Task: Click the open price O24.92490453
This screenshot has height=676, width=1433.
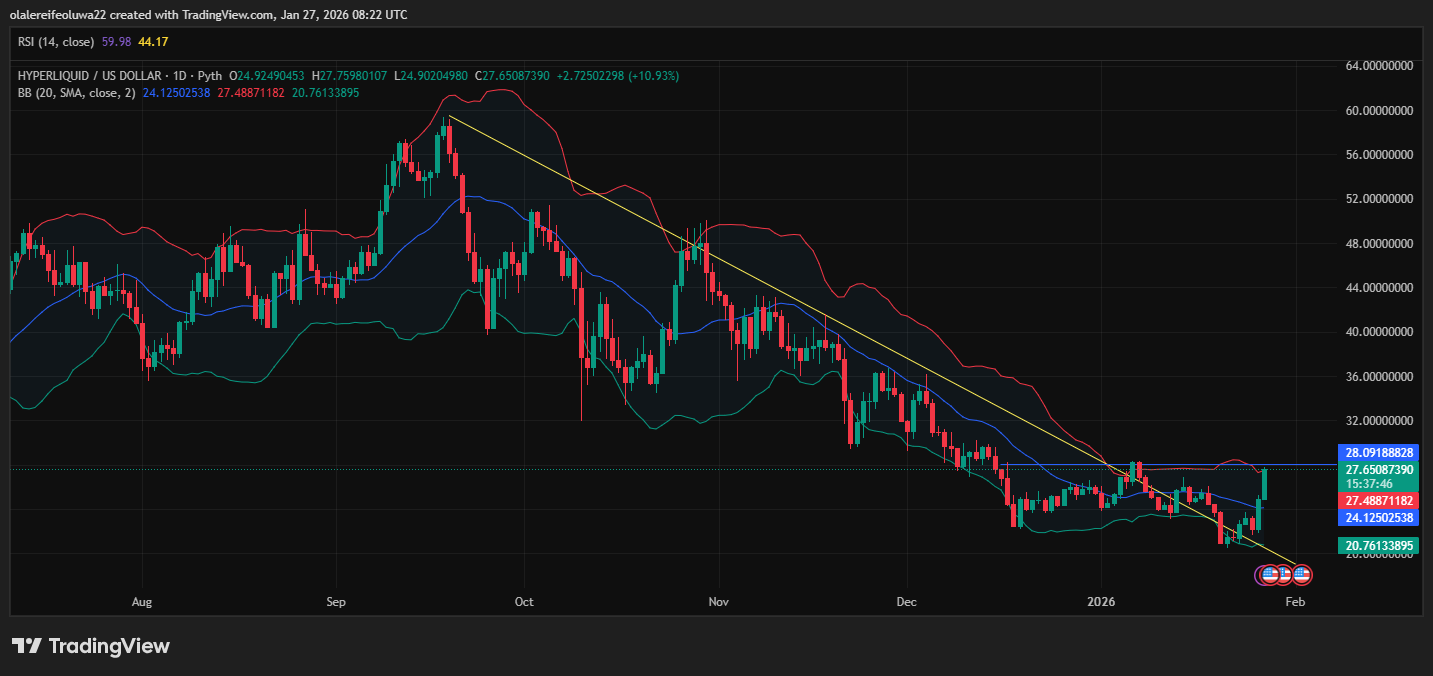Action: [x=269, y=76]
